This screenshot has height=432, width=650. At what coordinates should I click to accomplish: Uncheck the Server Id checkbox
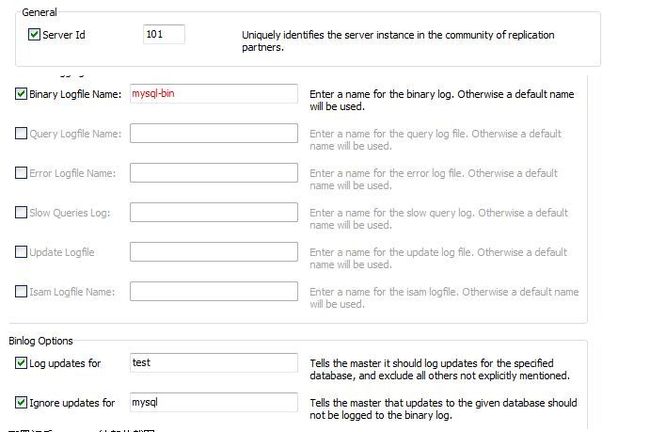coord(34,34)
